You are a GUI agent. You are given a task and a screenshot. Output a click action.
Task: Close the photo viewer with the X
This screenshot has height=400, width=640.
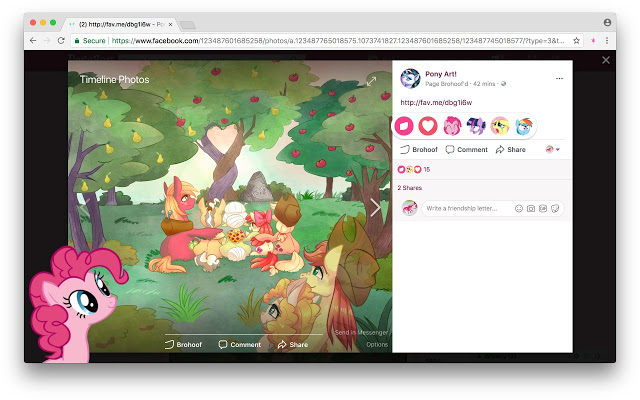click(606, 60)
